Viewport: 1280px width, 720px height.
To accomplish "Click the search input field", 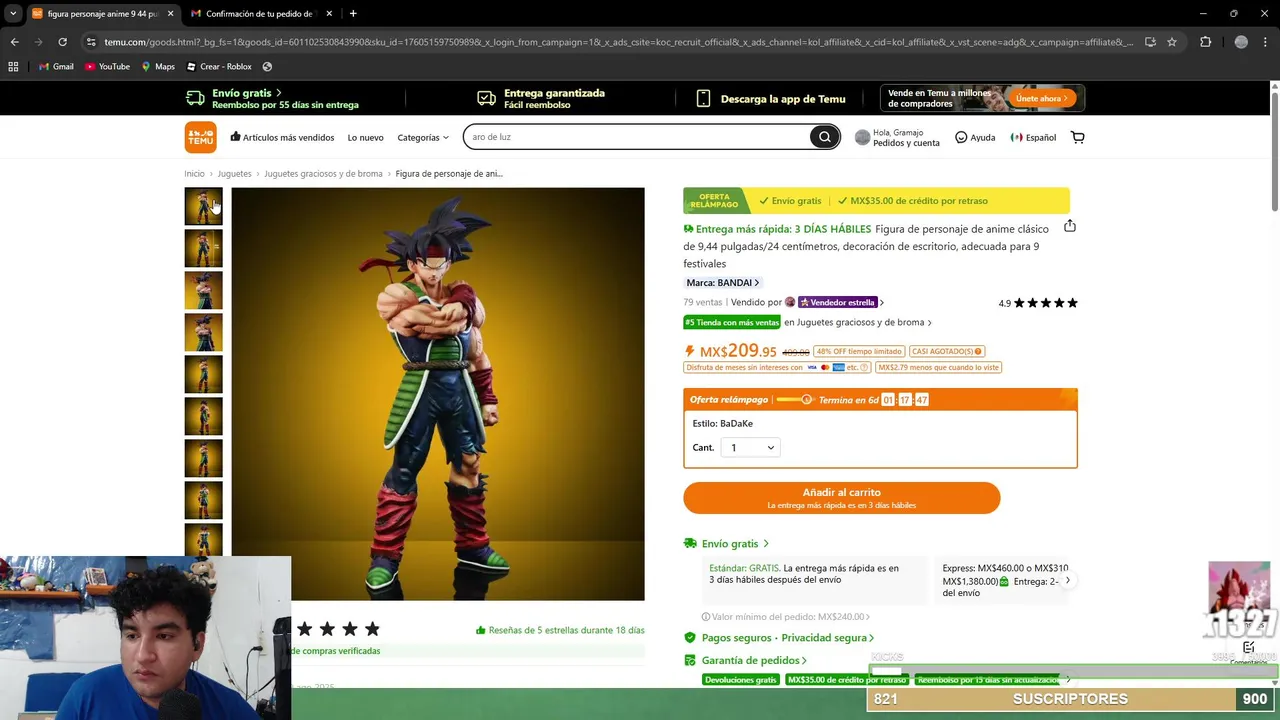I will coord(638,137).
